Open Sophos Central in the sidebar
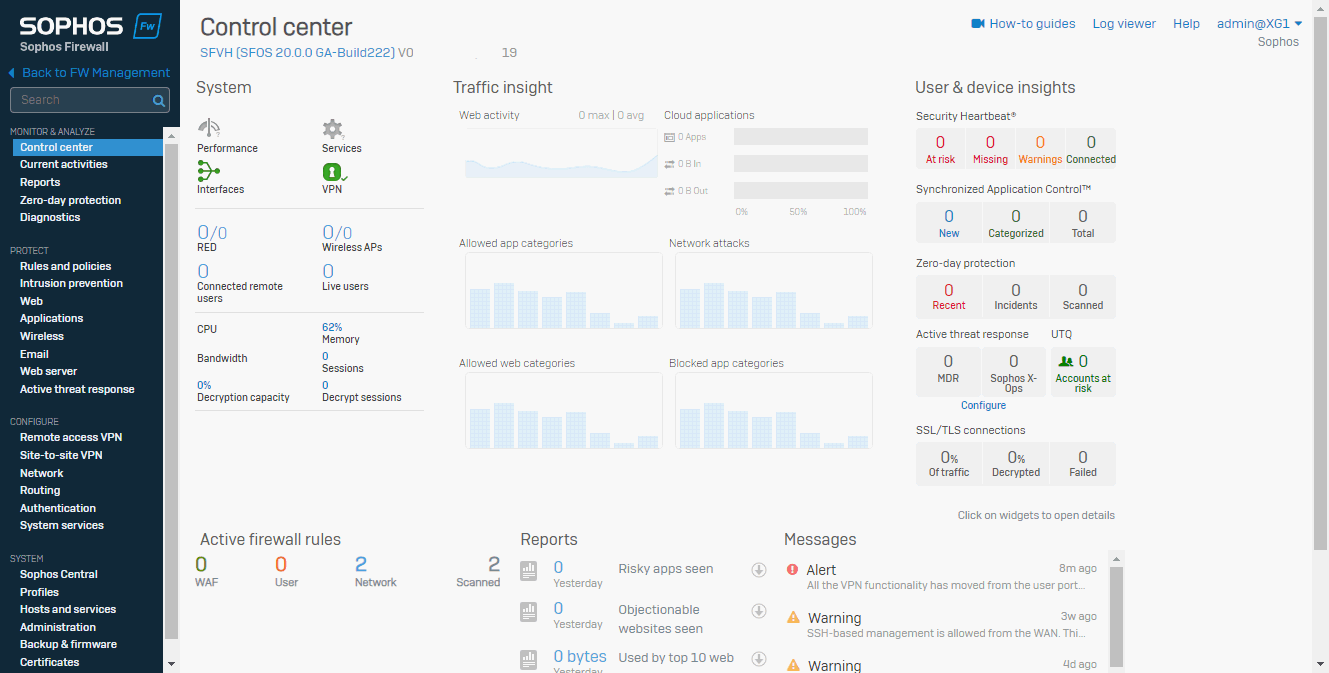 click(59, 575)
